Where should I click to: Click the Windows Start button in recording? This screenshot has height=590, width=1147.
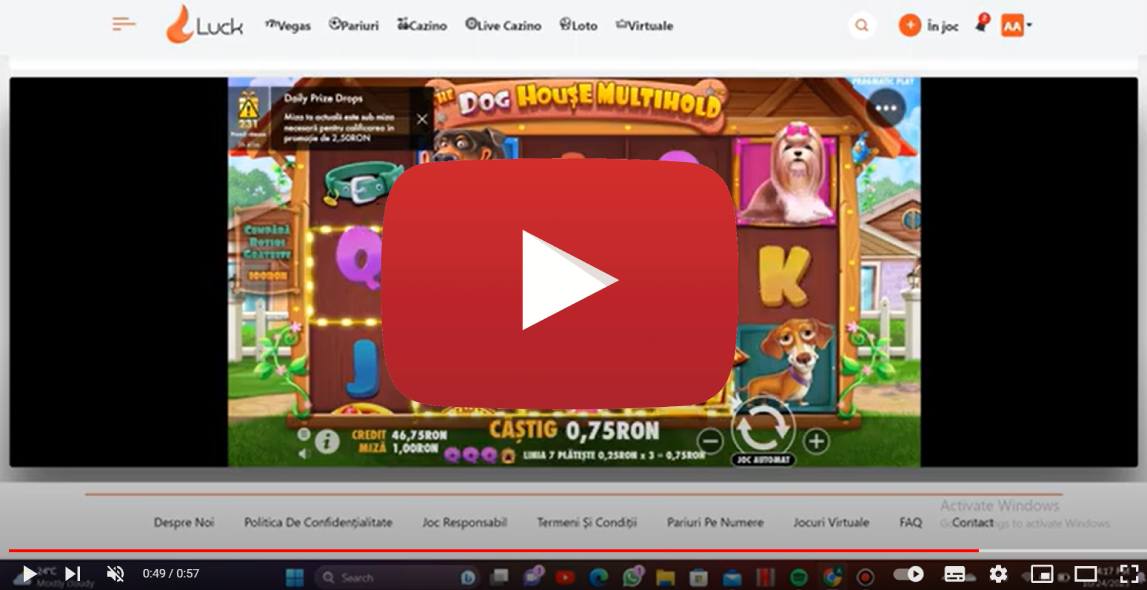coord(294,578)
